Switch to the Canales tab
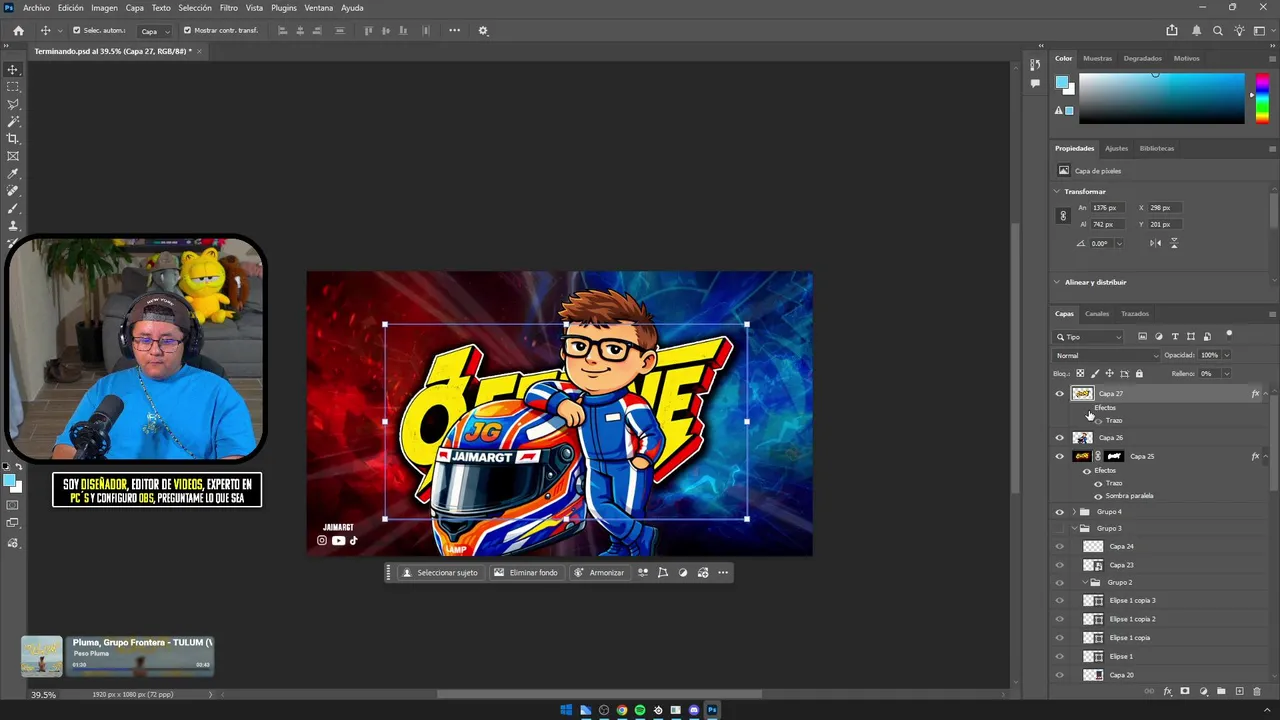The image size is (1280, 720). (x=1097, y=314)
